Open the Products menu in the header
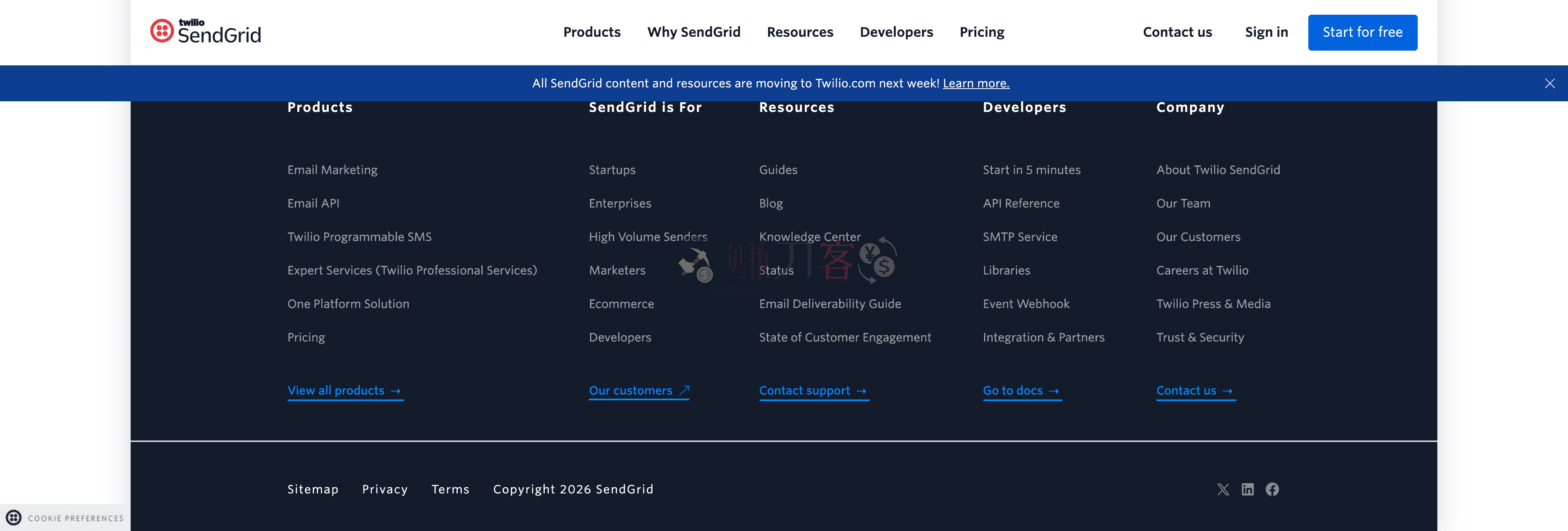 click(x=592, y=32)
